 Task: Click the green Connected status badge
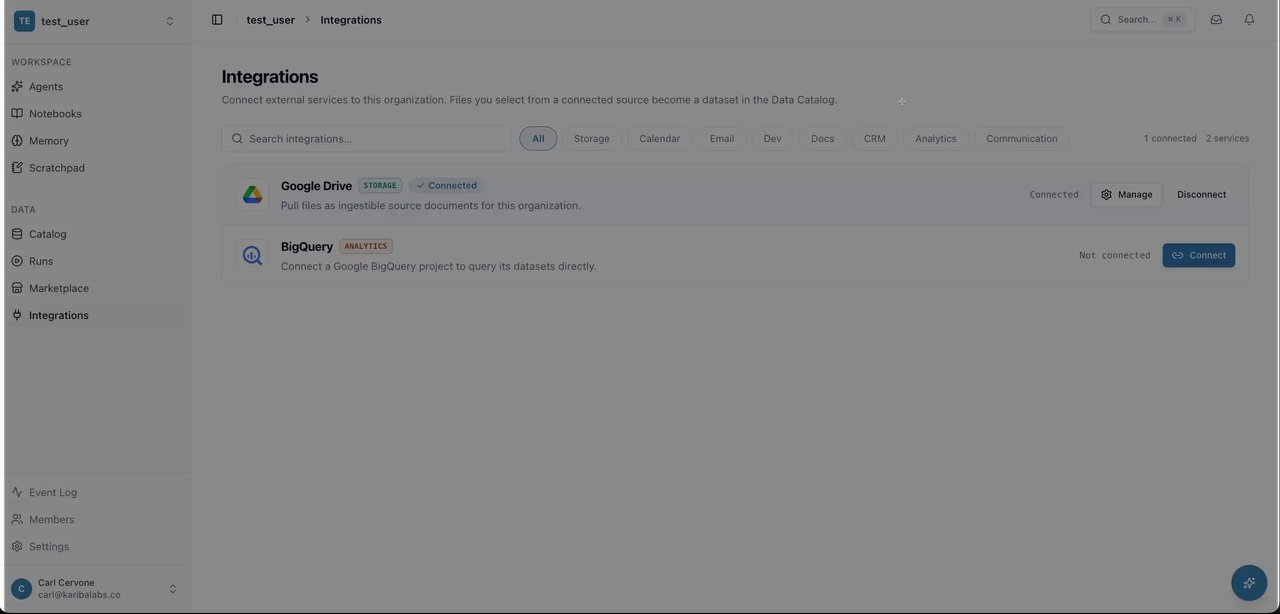coord(447,186)
